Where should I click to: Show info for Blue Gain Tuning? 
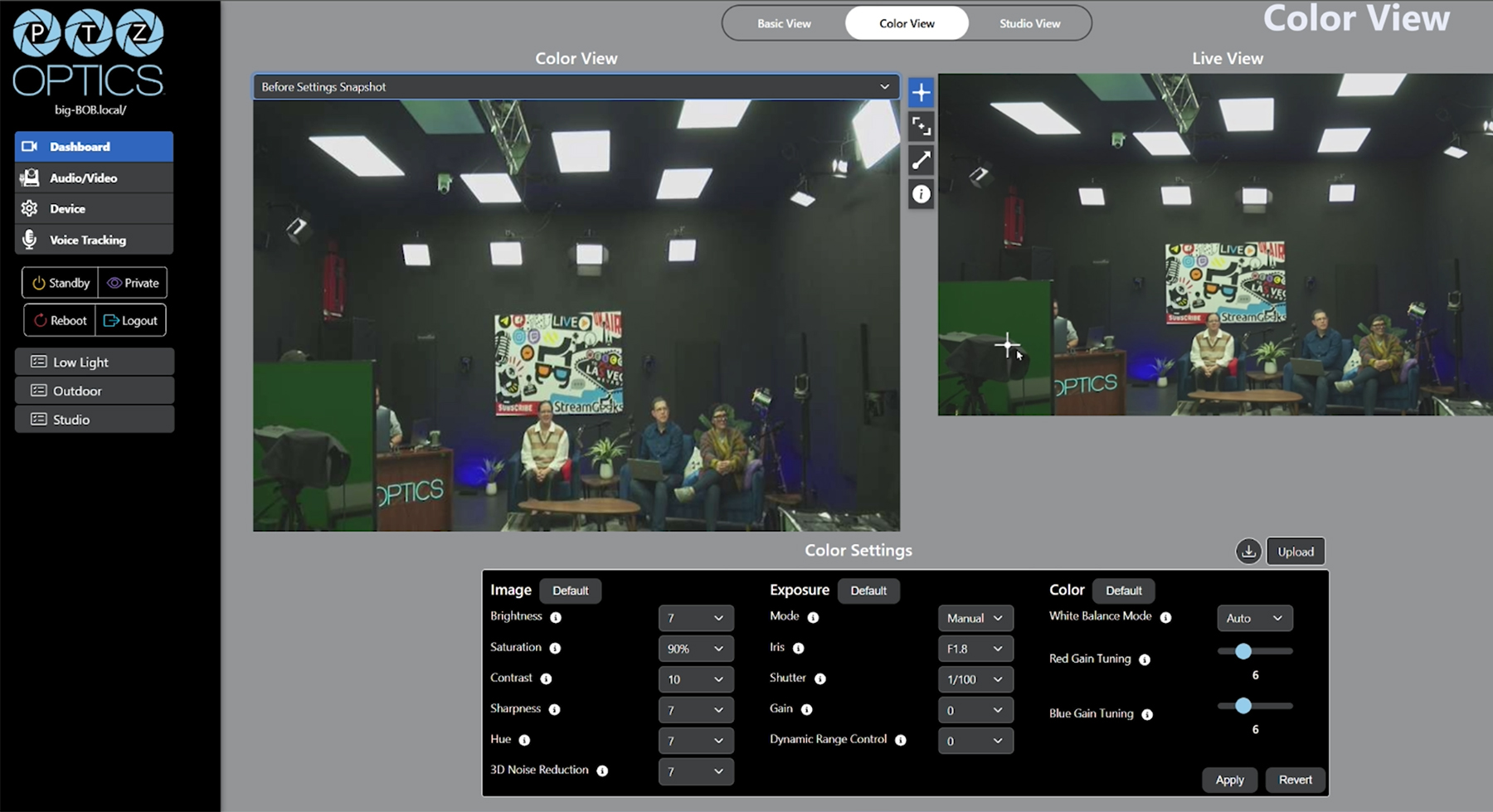[1147, 714]
